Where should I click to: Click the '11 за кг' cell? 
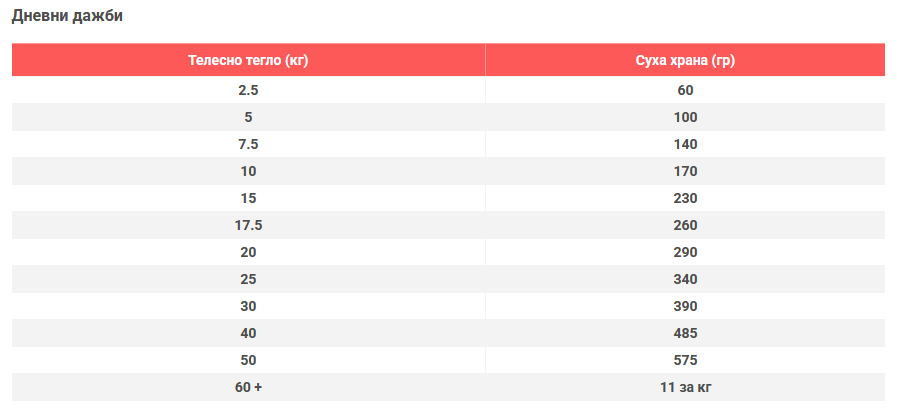(x=685, y=387)
